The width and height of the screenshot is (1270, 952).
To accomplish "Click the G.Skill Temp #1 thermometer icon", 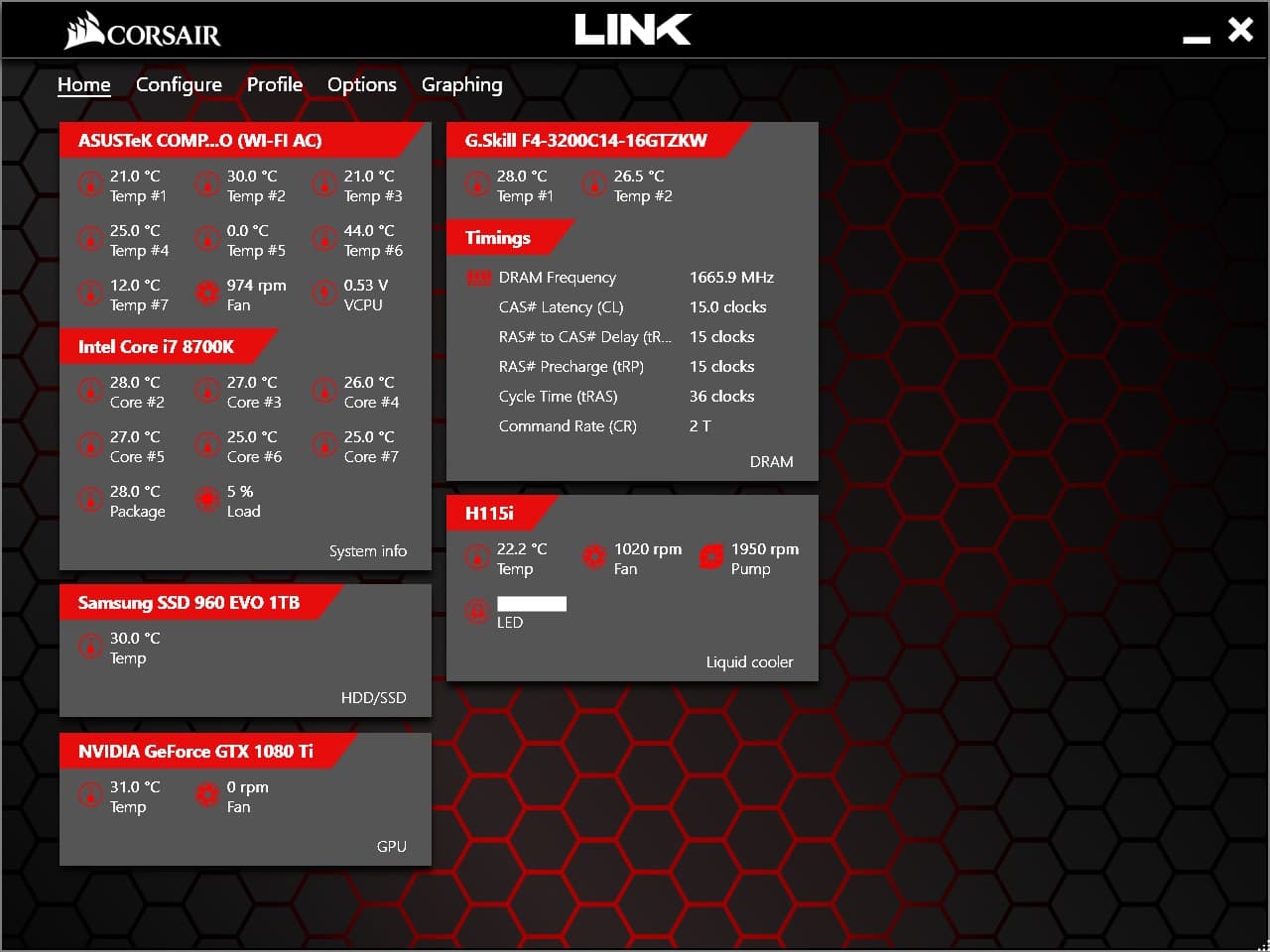I will pos(477,184).
